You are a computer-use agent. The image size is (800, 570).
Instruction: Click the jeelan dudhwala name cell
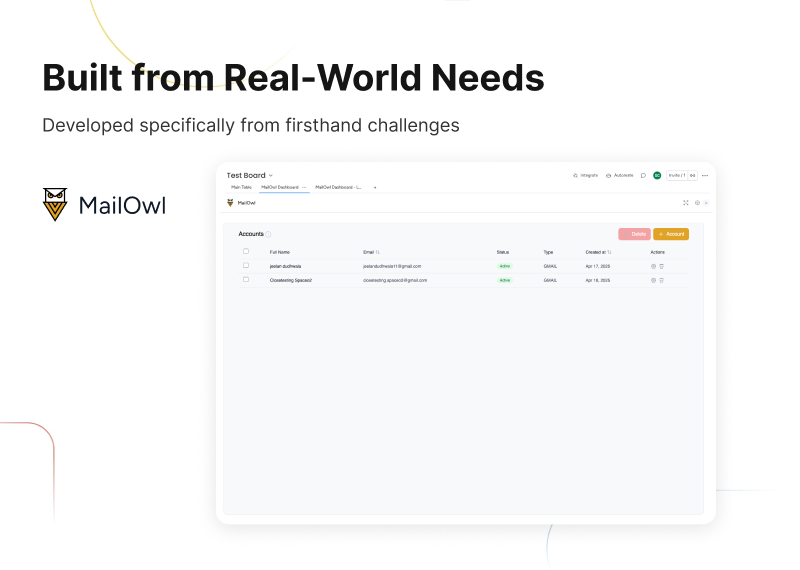click(x=285, y=266)
